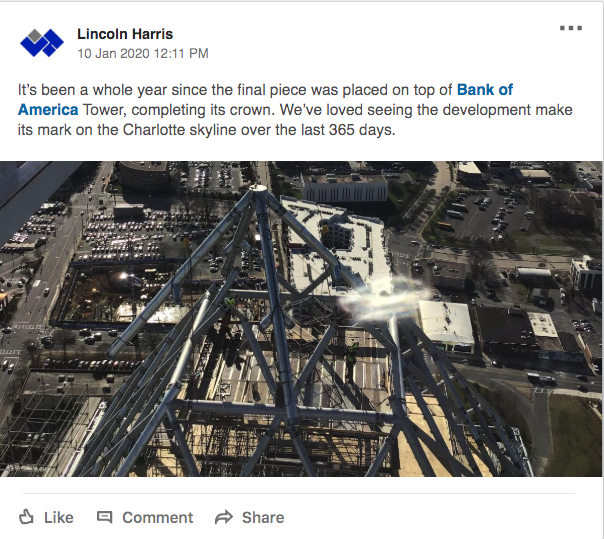The width and height of the screenshot is (604, 539).
Task: Select the Like text label
Action: click(x=59, y=517)
